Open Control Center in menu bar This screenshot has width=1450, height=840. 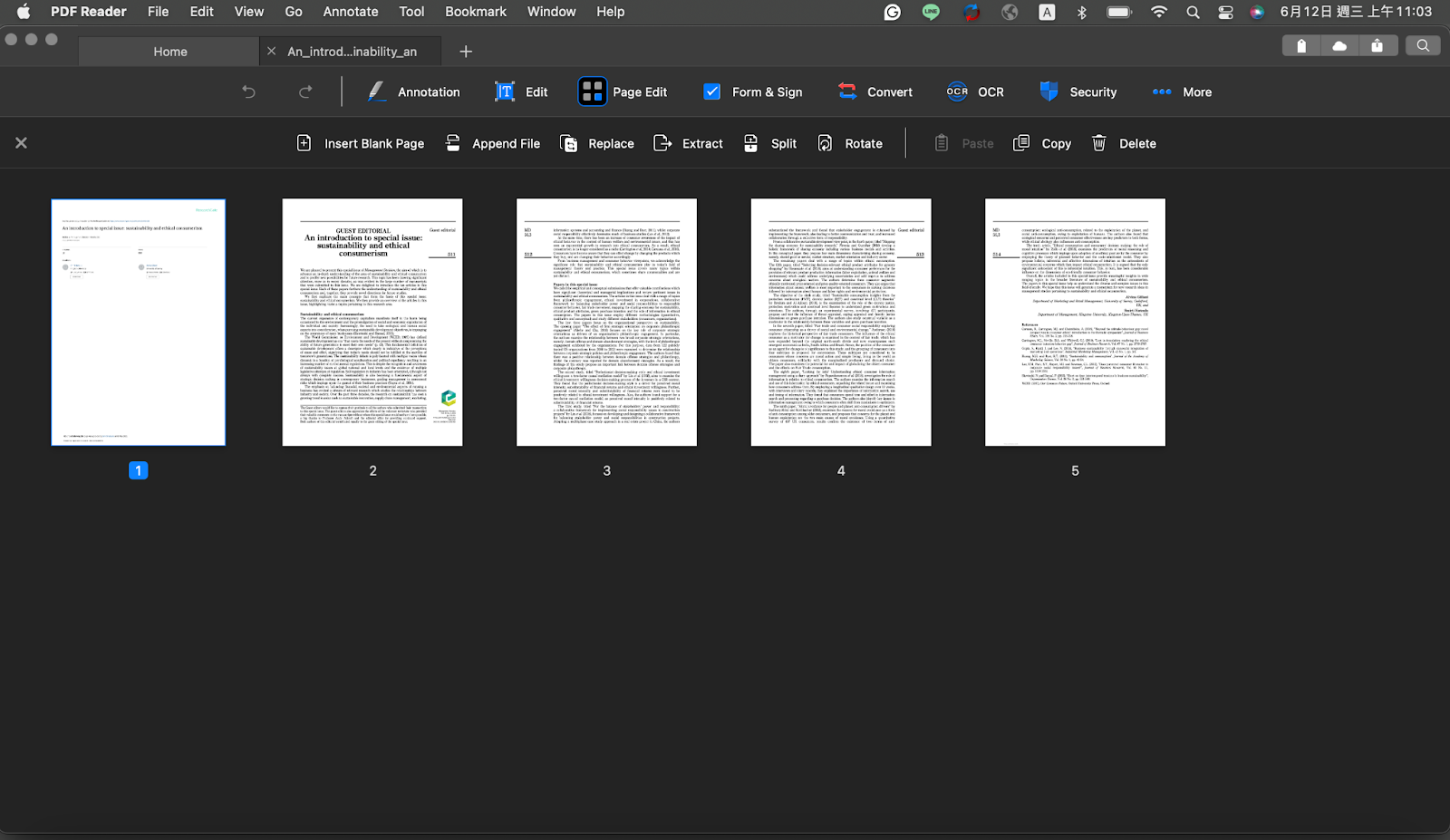[1225, 12]
